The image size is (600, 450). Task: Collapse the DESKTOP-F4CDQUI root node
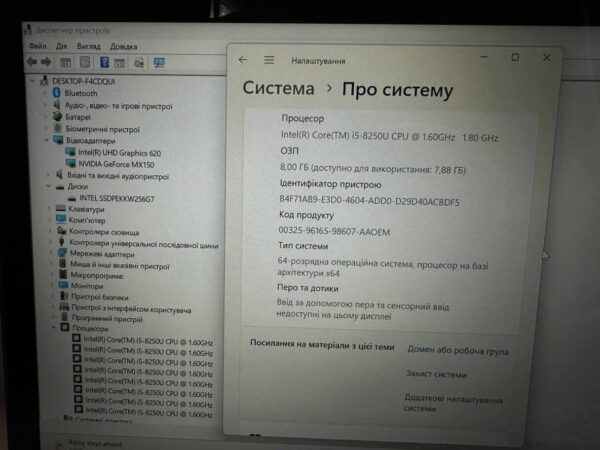pos(33,81)
